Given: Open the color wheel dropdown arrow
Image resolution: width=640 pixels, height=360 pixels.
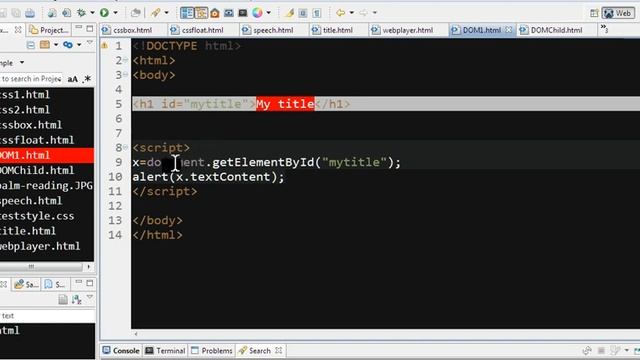Looking at the screenshot, I should pos(269,13).
